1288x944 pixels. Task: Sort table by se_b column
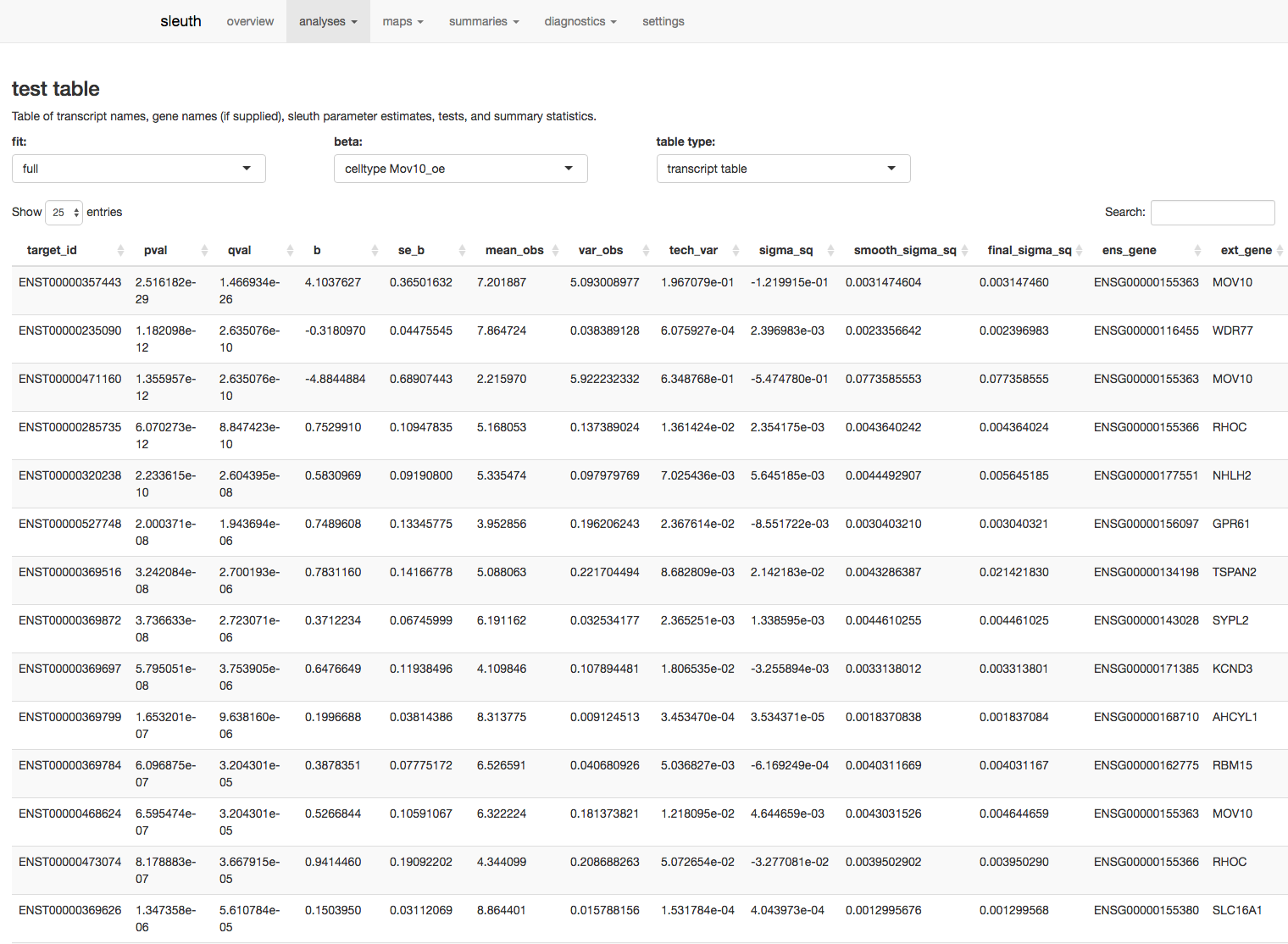pos(426,250)
